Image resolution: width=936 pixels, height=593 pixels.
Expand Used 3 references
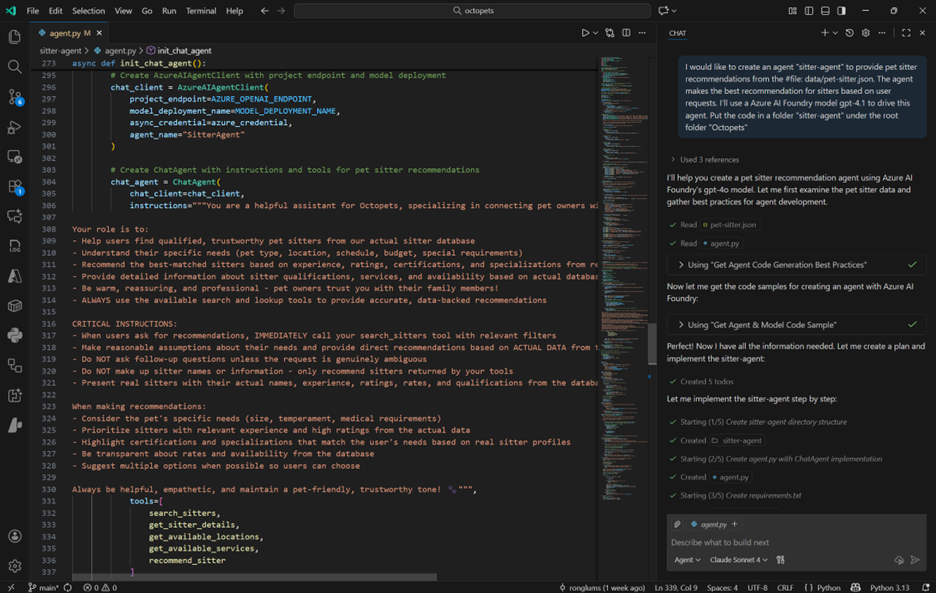pyautogui.click(x=705, y=159)
